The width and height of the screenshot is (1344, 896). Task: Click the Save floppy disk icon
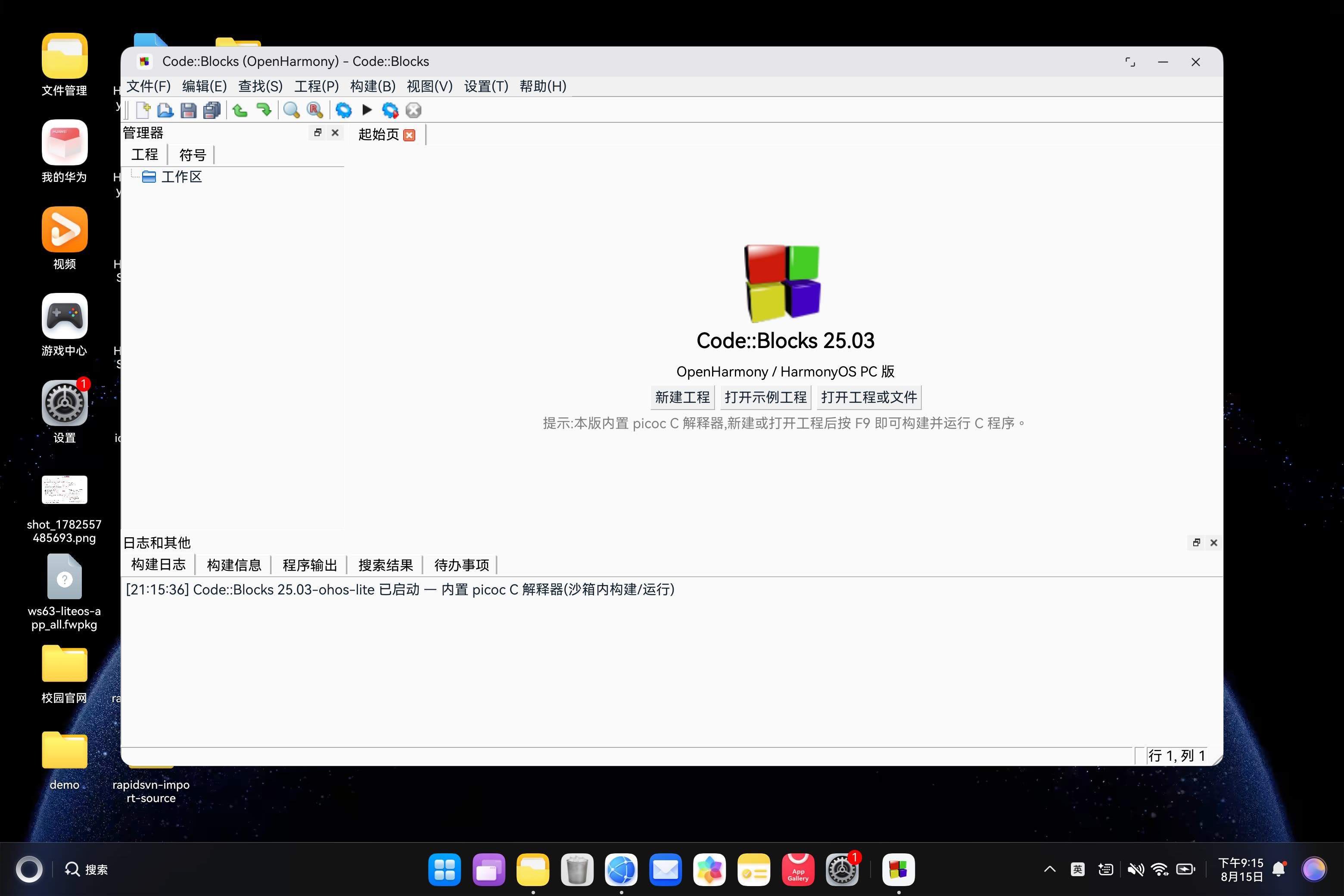click(189, 110)
